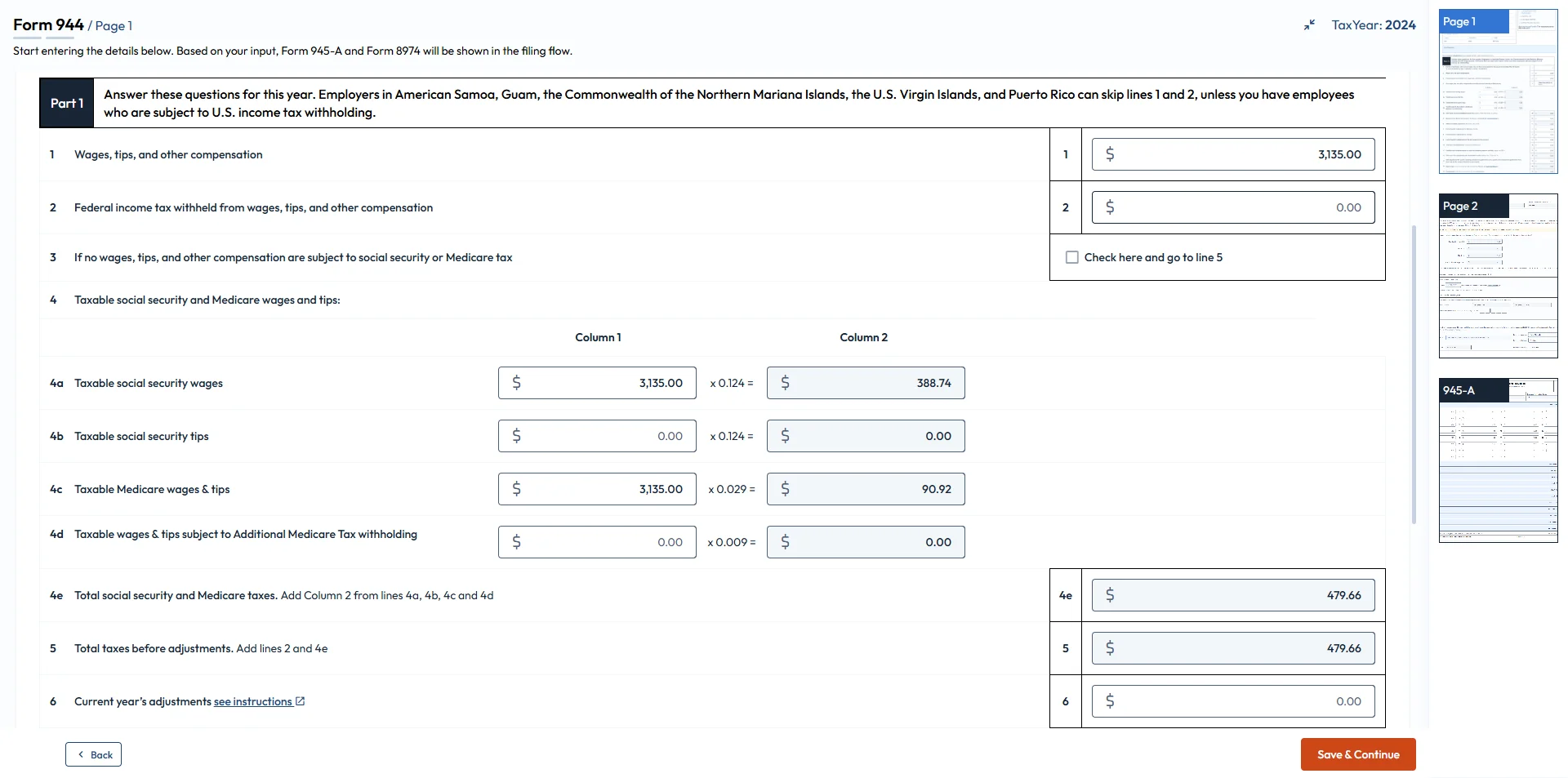Go Back using the Back button

(x=93, y=754)
